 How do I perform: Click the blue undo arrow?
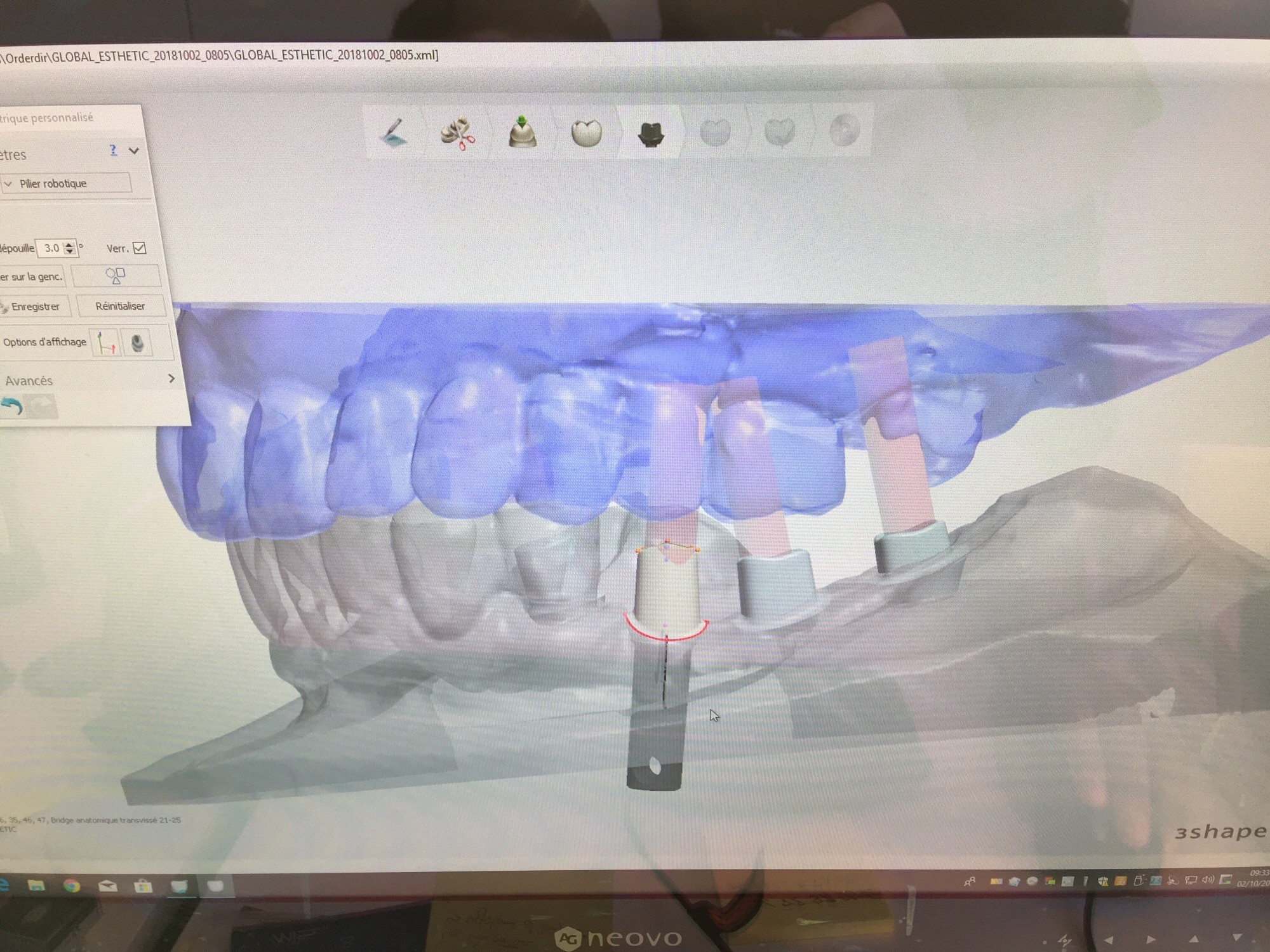point(12,406)
